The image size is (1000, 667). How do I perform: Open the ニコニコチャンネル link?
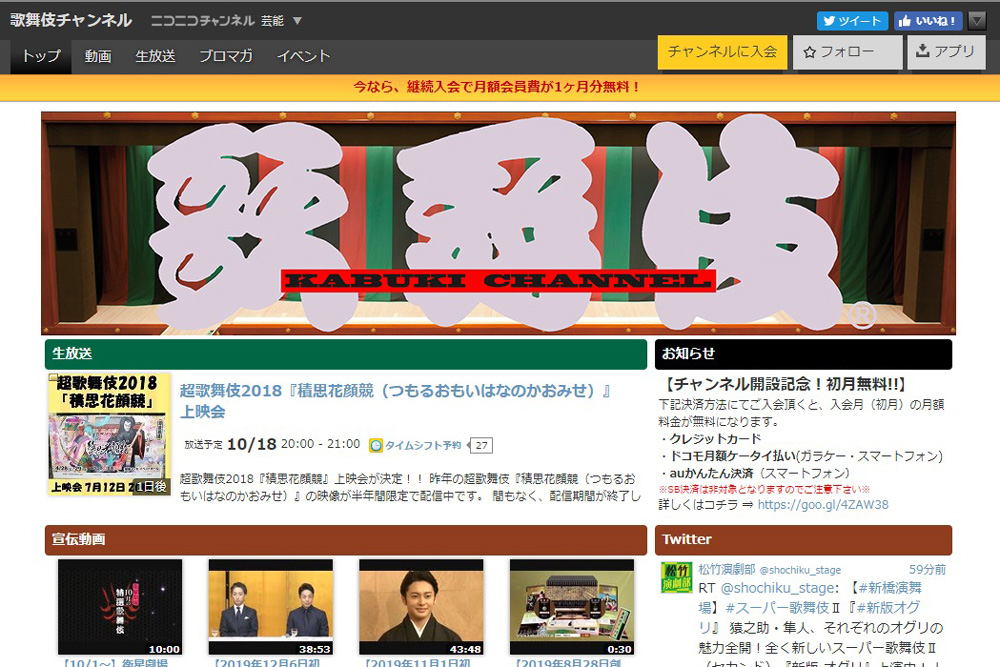coord(203,21)
